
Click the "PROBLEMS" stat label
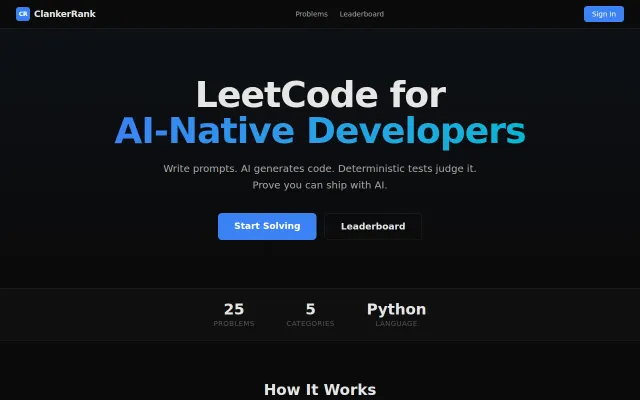point(234,323)
